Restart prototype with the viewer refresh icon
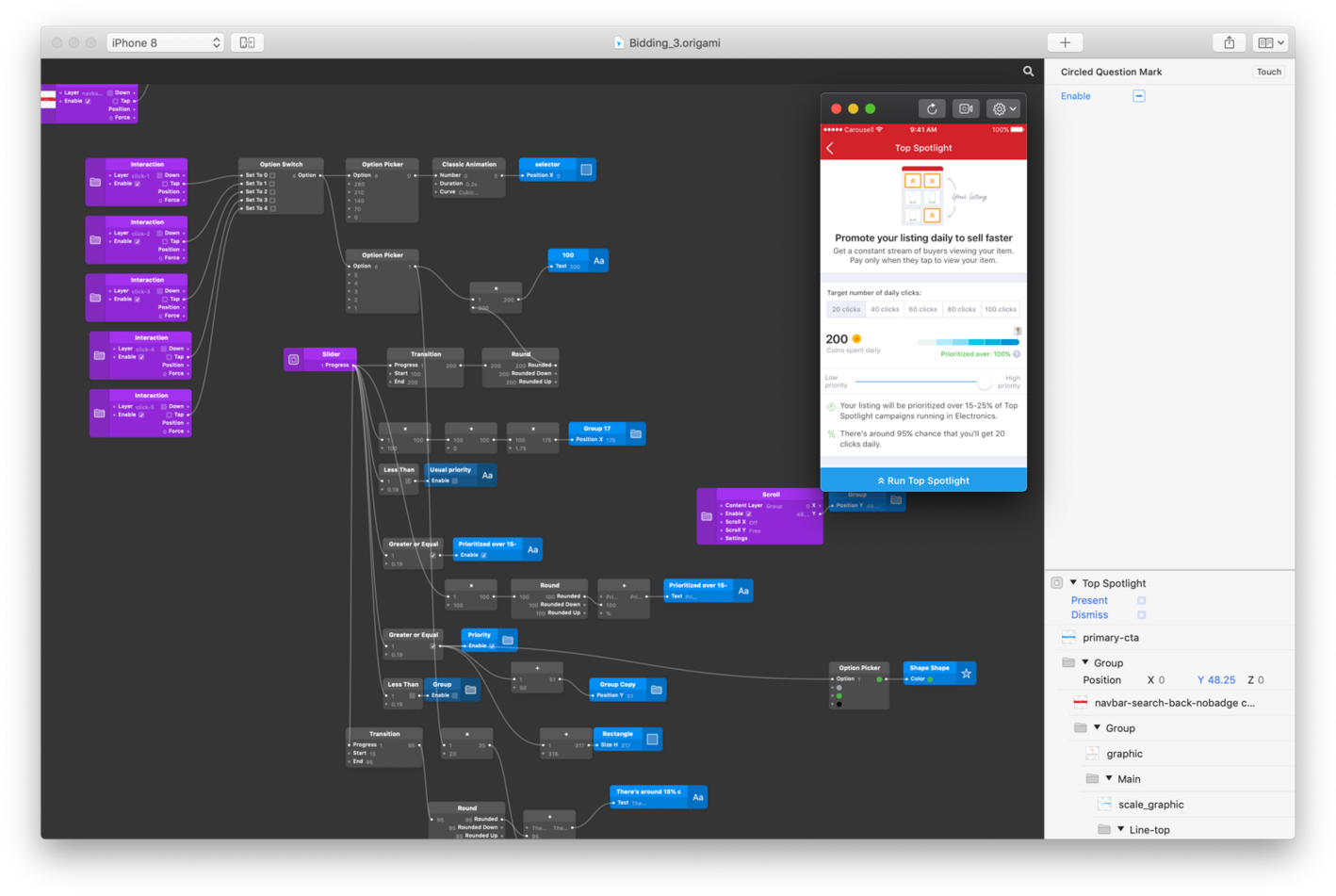Screen dimensions: 1336x896 pos(932,108)
